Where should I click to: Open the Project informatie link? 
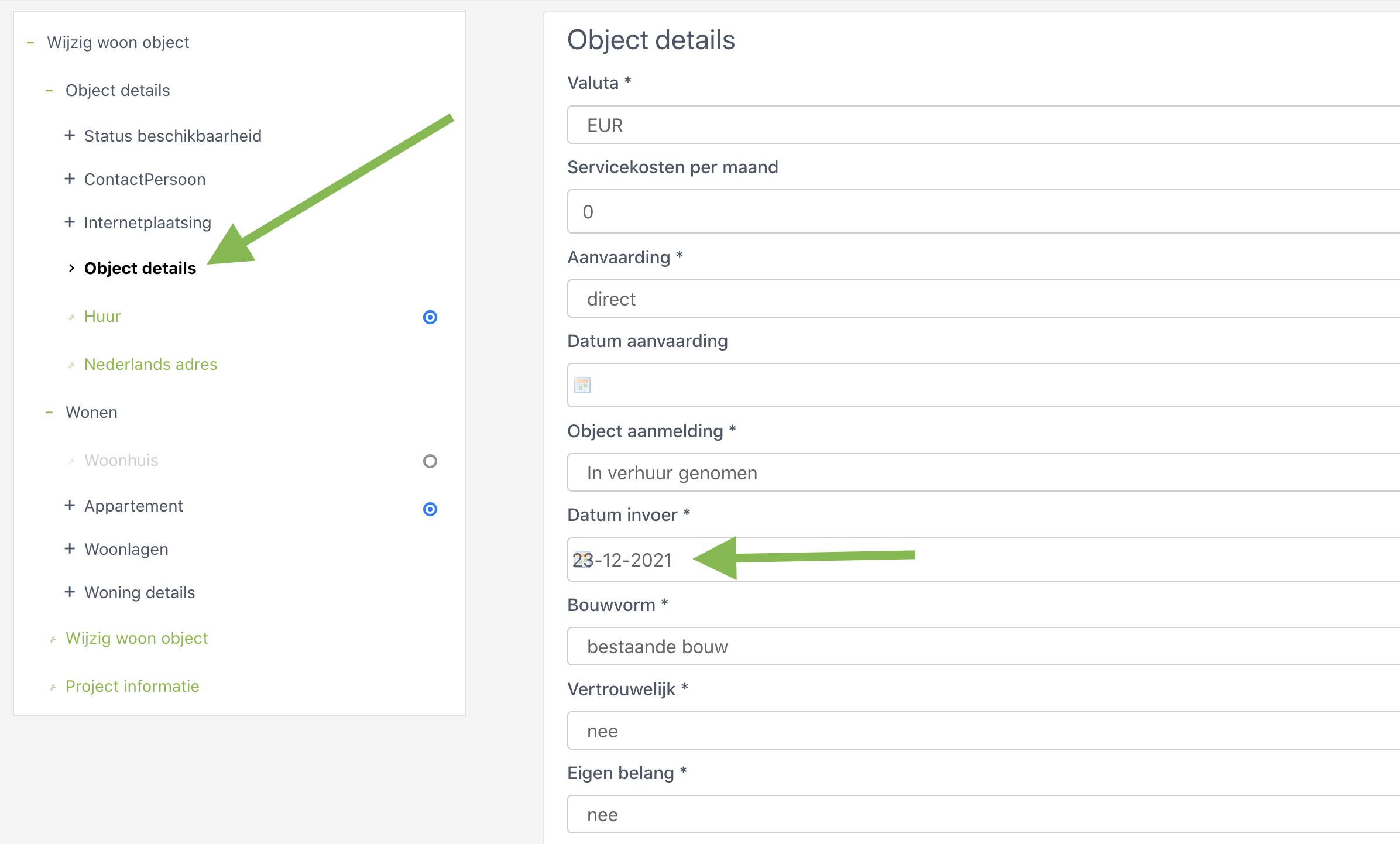[x=132, y=687]
